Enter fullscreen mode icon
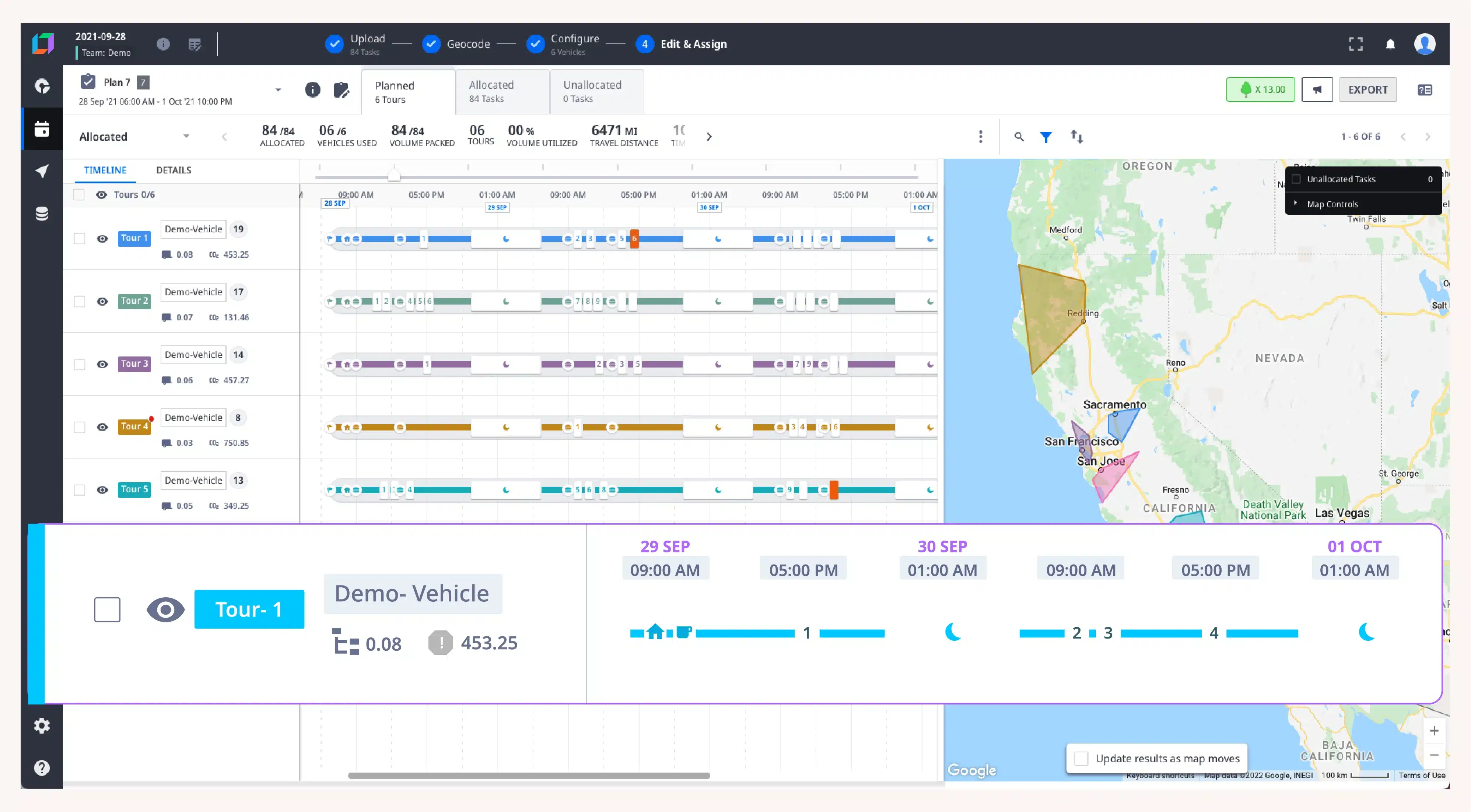This screenshot has height=812, width=1471. point(1356,45)
